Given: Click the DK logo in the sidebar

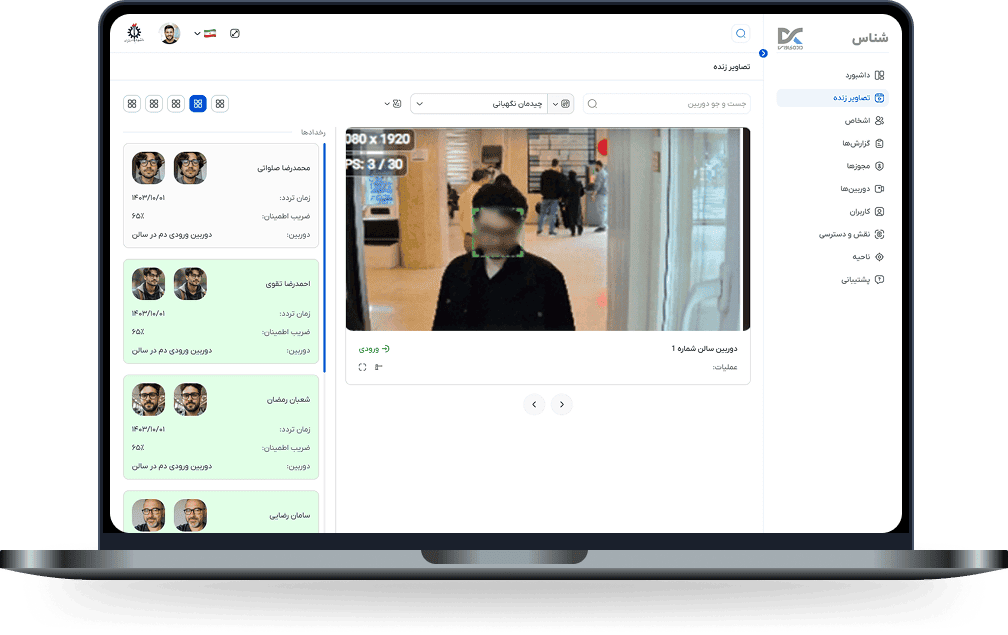Looking at the screenshot, I should [790, 38].
